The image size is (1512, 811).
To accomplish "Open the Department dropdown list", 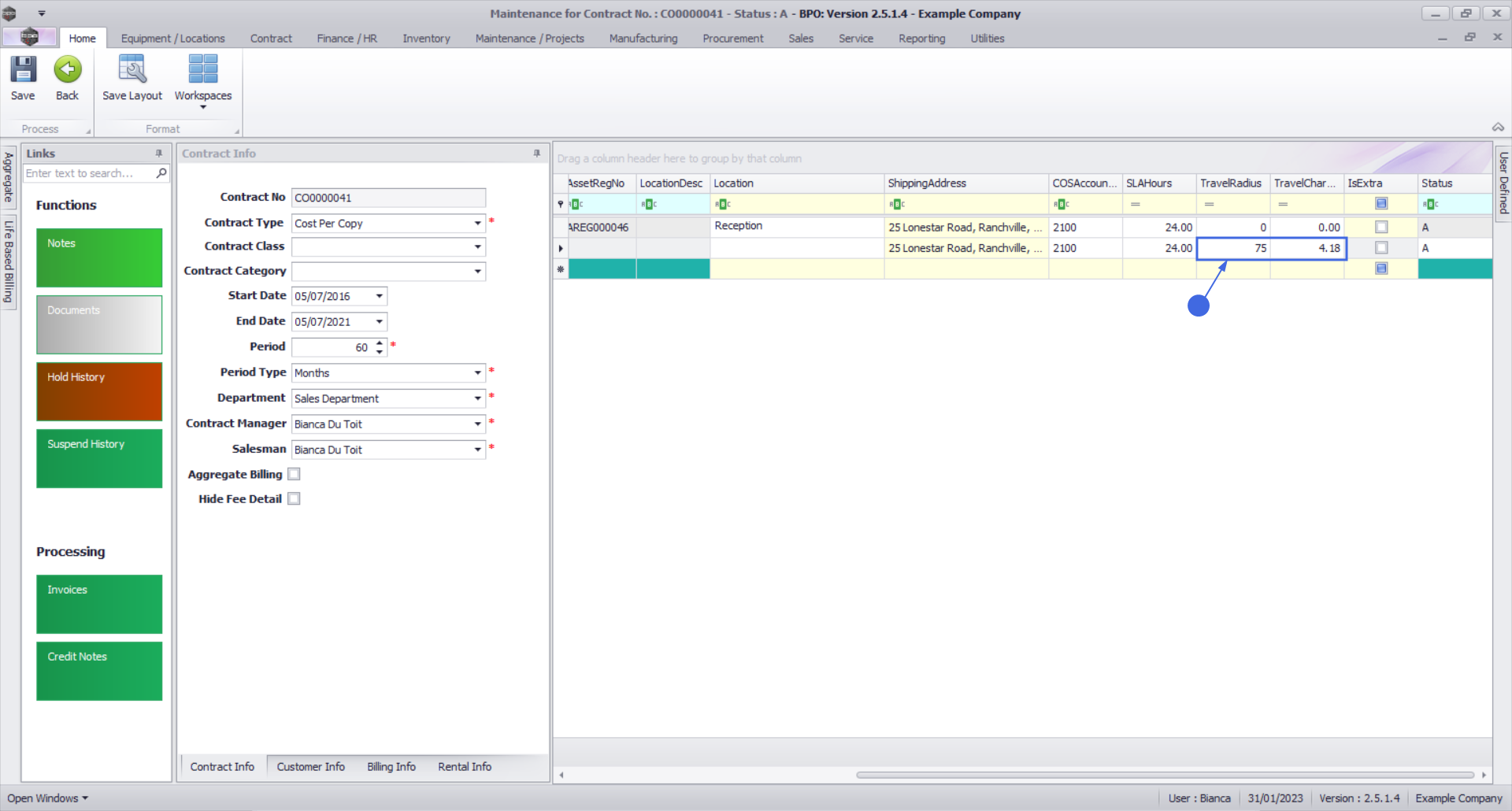I will (477, 398).
